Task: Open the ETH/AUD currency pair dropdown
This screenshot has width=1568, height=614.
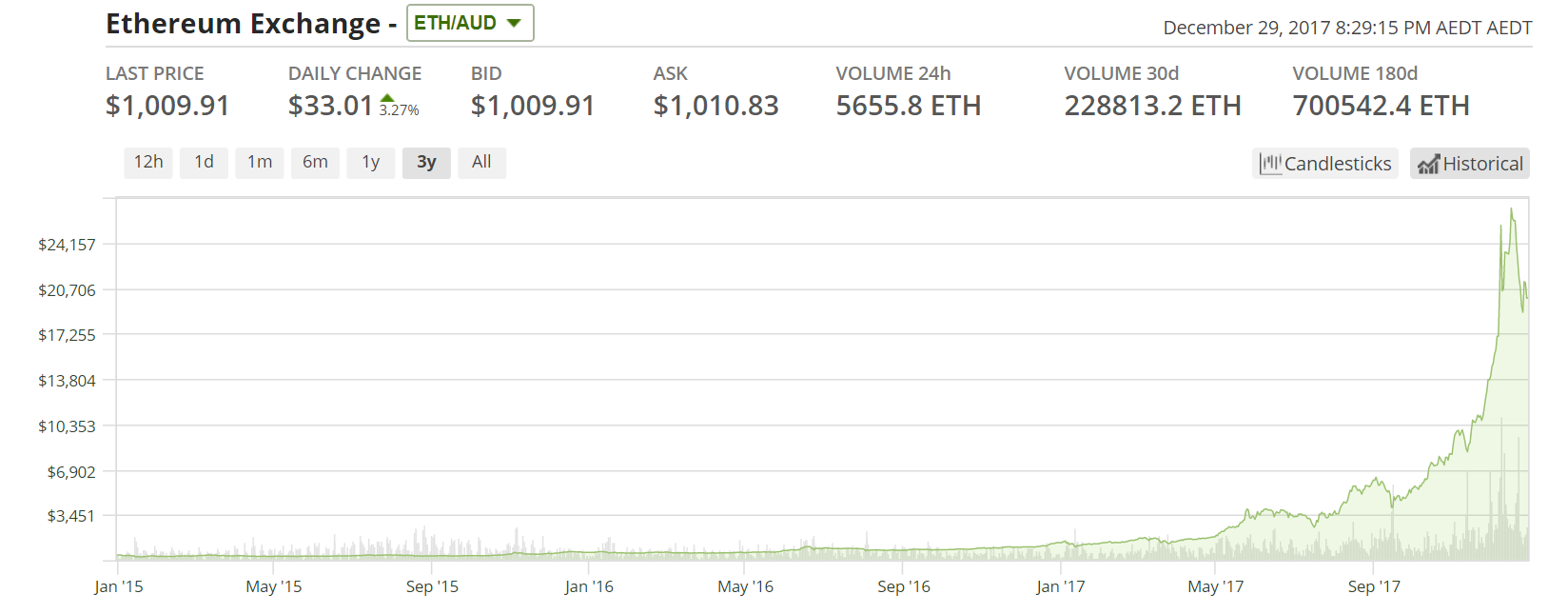Action: [x=470, y=23]
